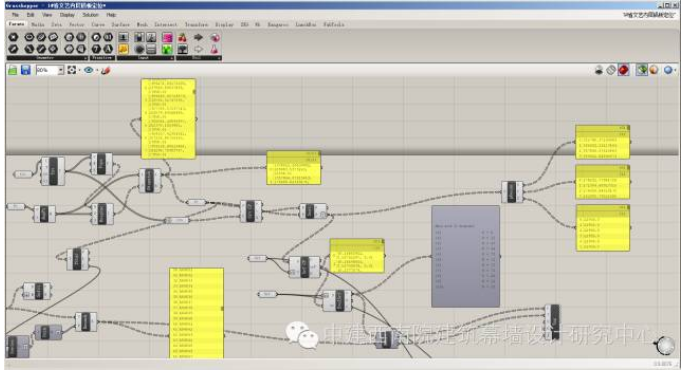Add a Vector parameter from Geometry group
The height and width of the screenshot is (374, 685).
tap(13, 48)
